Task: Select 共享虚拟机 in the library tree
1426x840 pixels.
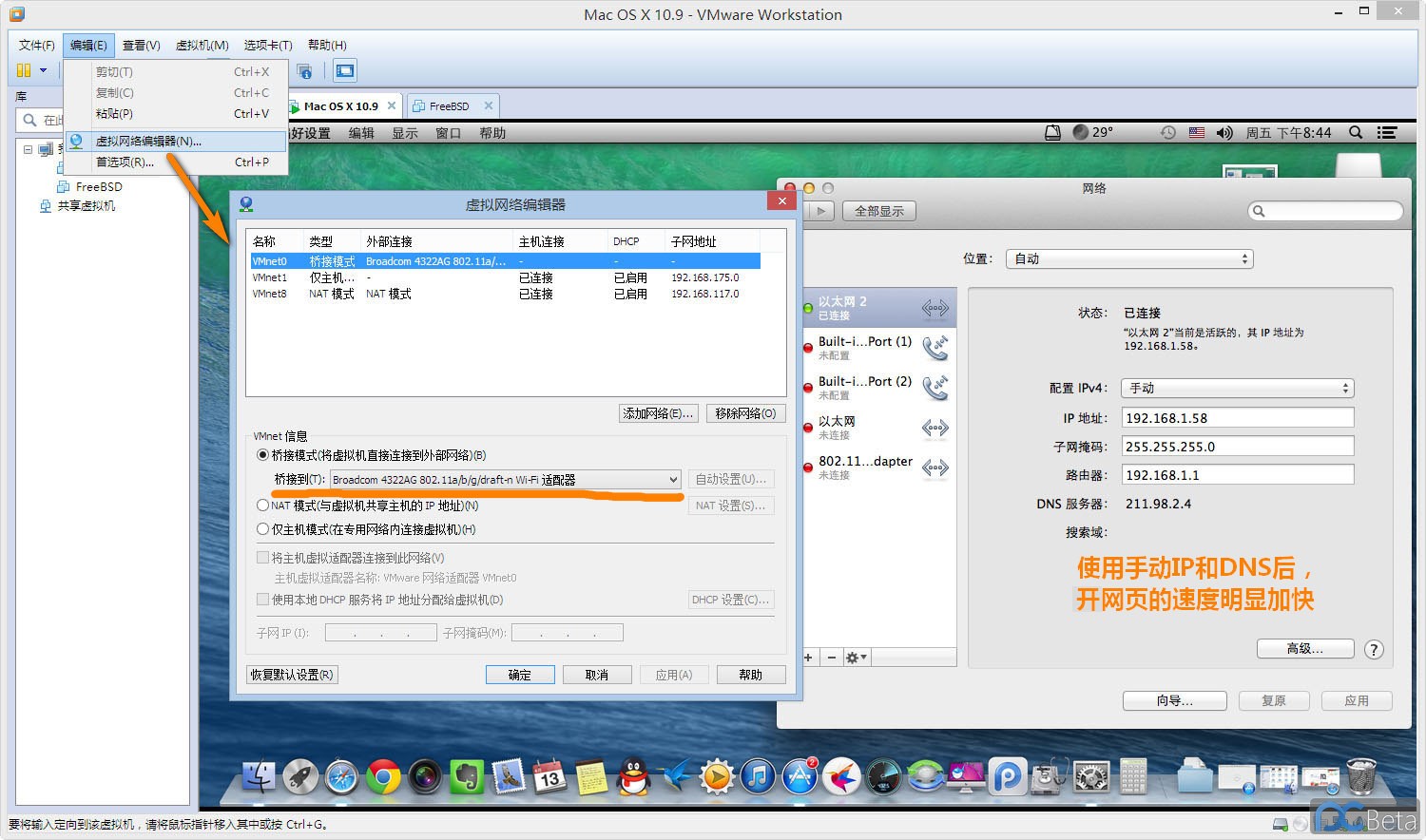Action: (86, 205)
